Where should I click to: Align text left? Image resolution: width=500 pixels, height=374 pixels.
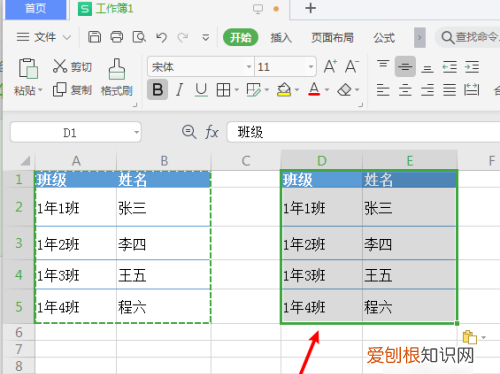[x=383, y=90]
